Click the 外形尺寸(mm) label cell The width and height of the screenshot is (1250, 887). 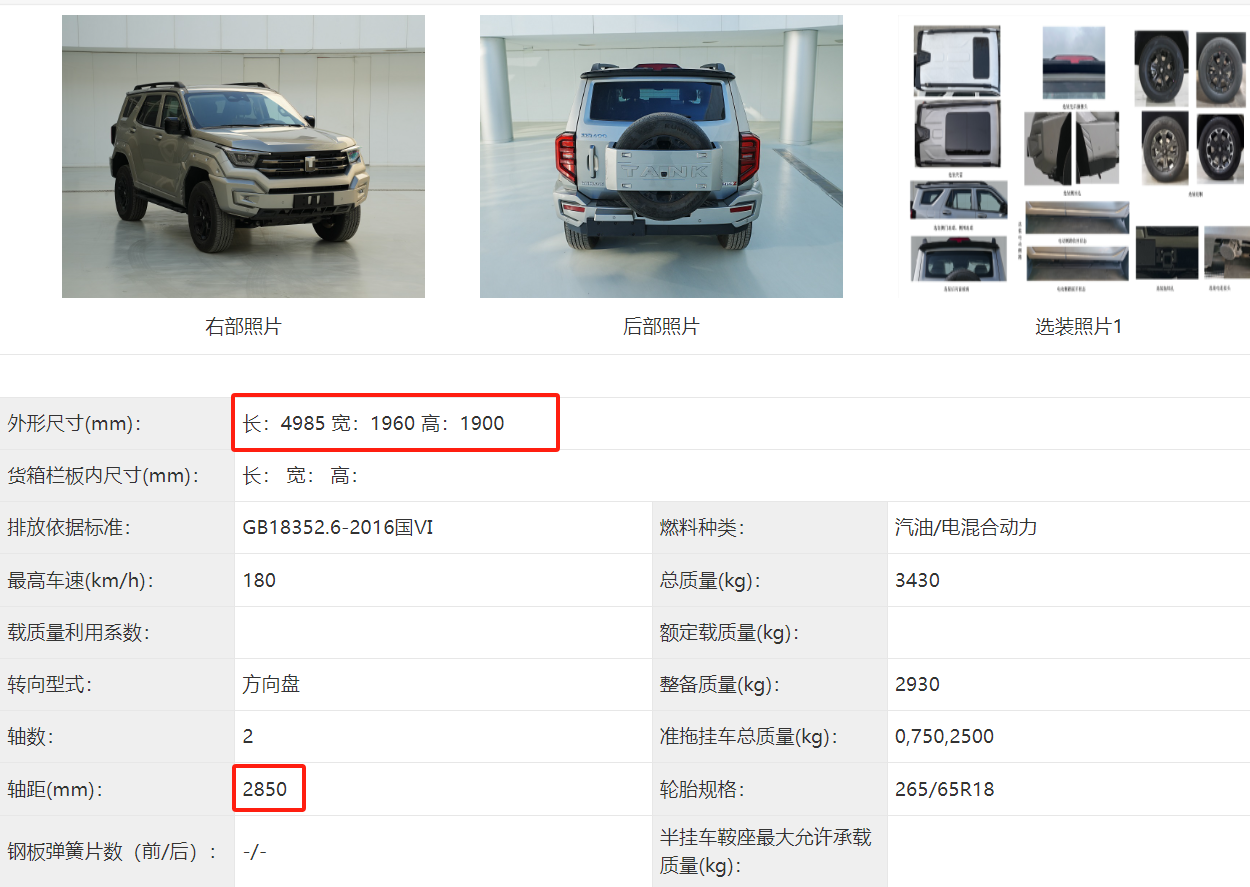[x=117, y=423]
